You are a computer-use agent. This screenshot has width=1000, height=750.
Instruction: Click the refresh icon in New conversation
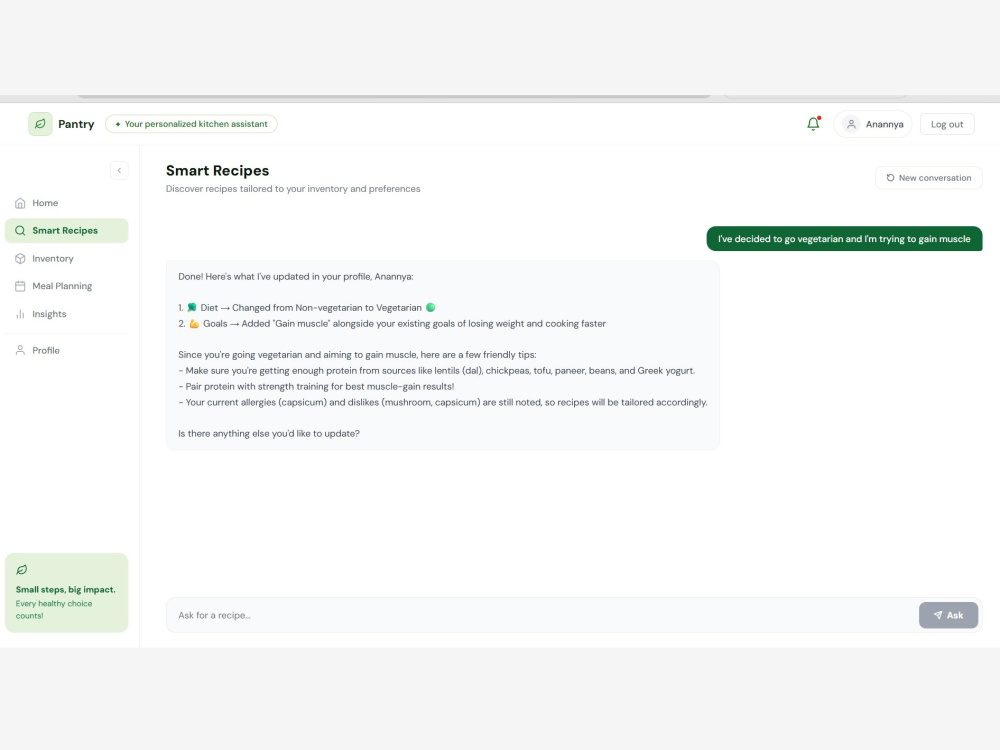(x=890, y=178)
